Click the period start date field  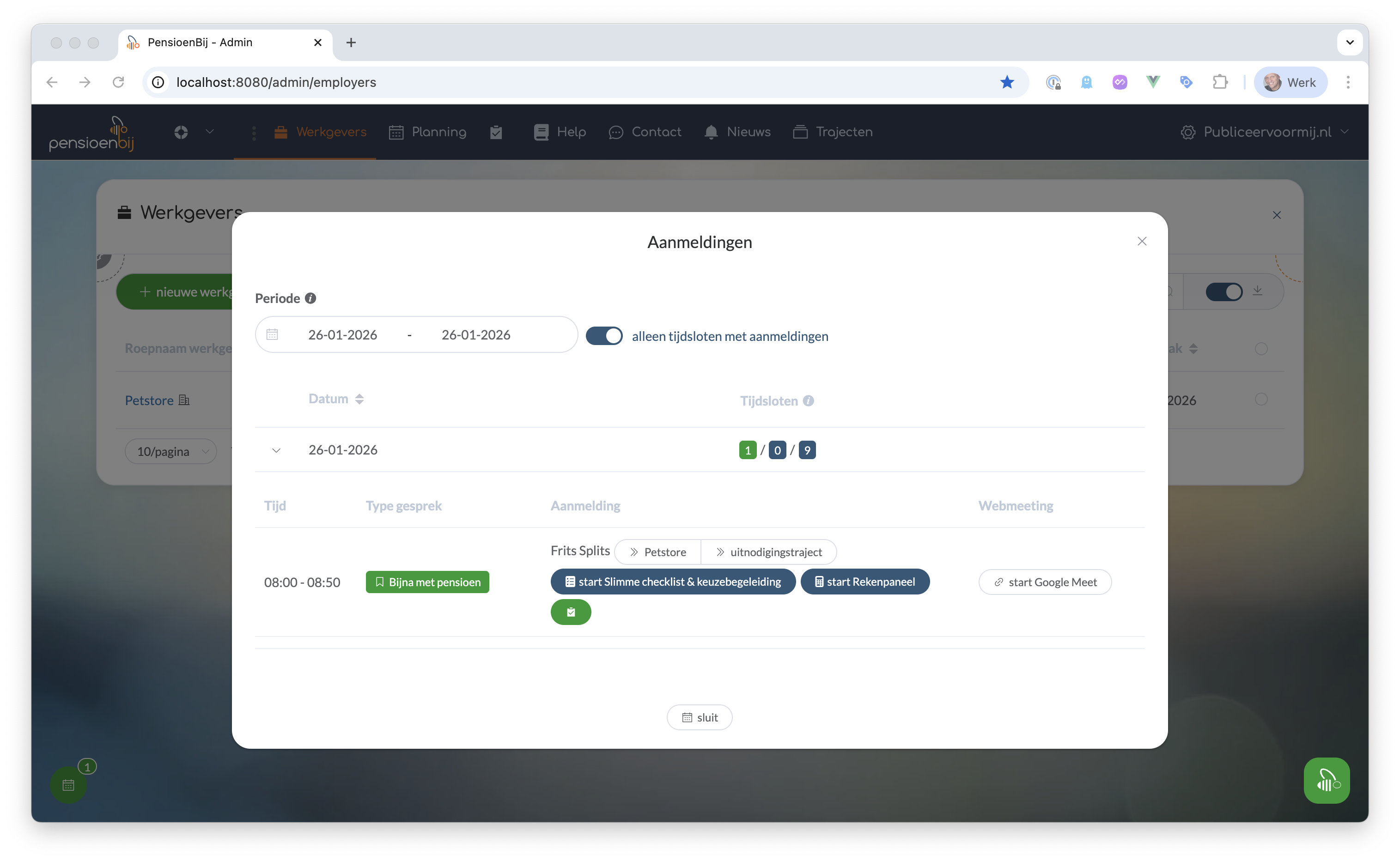(342, 335)
